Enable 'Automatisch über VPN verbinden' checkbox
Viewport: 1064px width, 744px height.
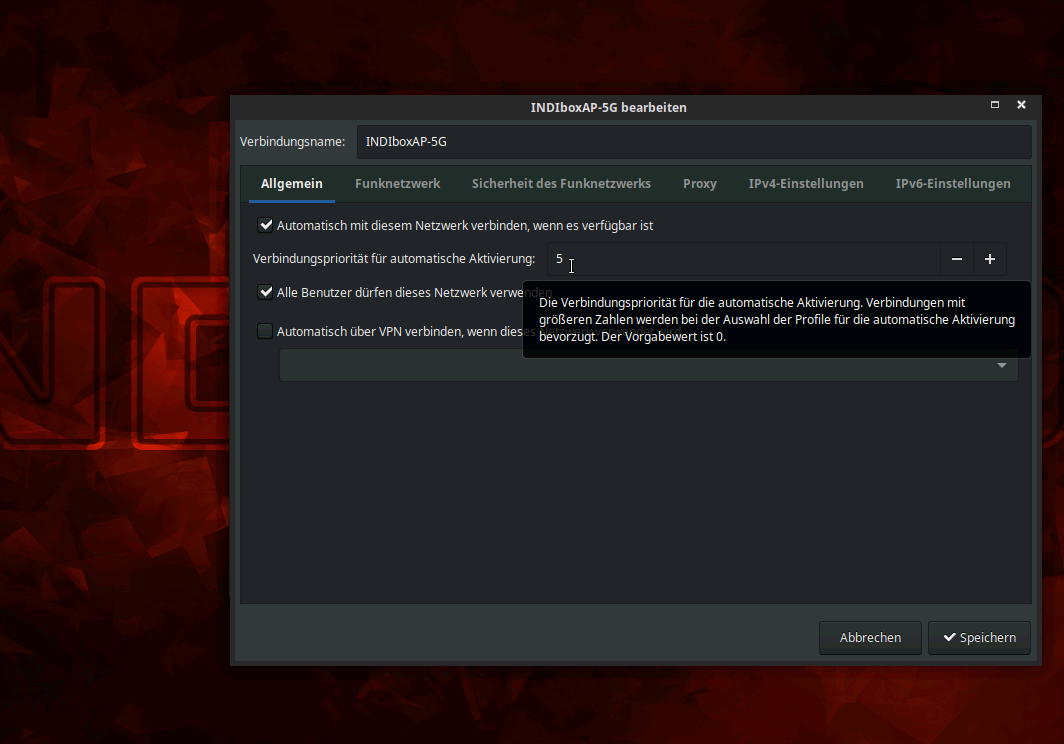pyautogui.click(x=266, y=331)
